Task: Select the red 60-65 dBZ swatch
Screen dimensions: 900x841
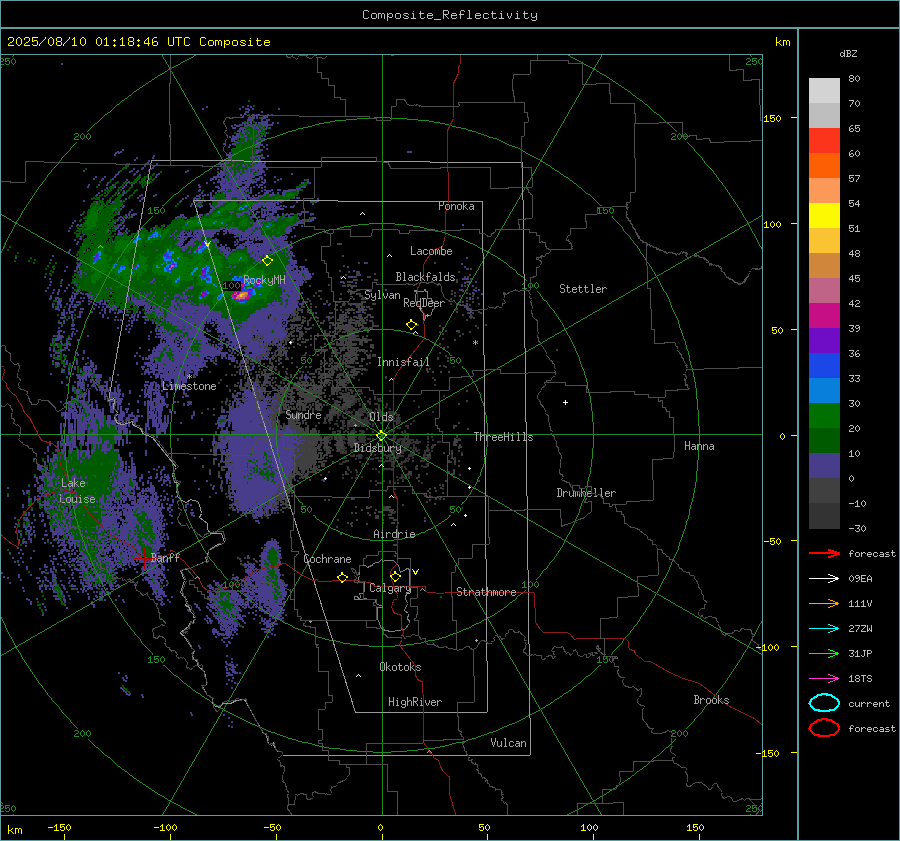Action: [x=824, y=140]
